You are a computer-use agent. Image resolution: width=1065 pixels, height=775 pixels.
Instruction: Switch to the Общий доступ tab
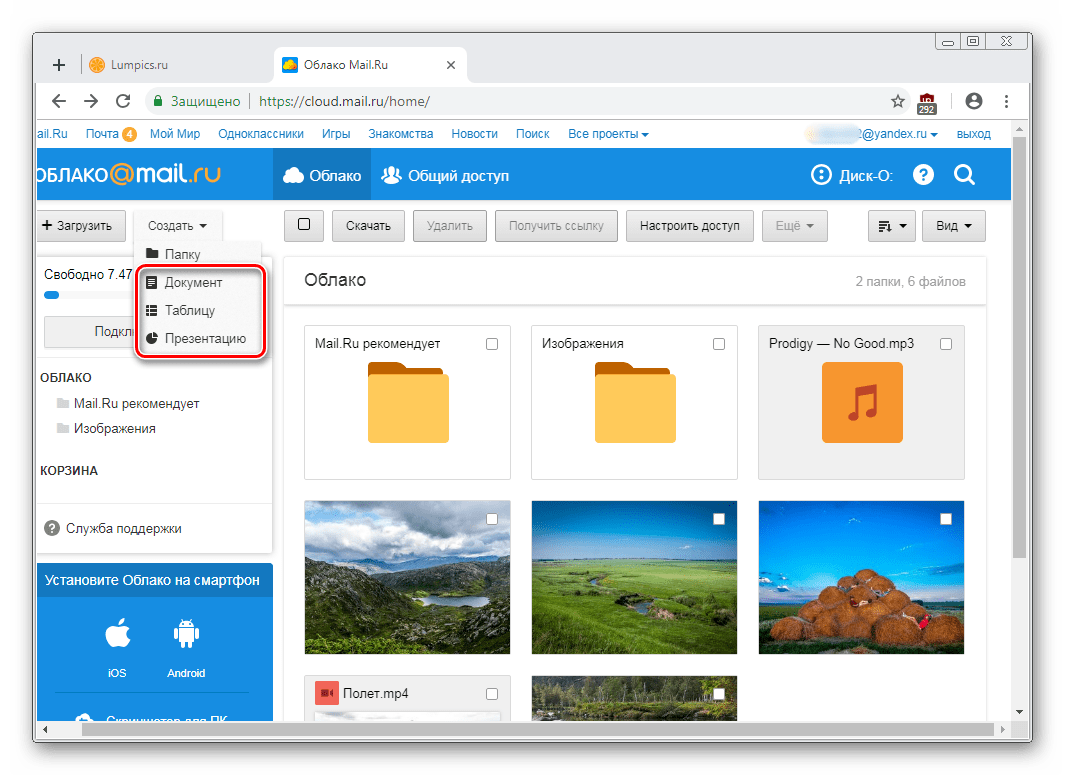coord(446,176)
